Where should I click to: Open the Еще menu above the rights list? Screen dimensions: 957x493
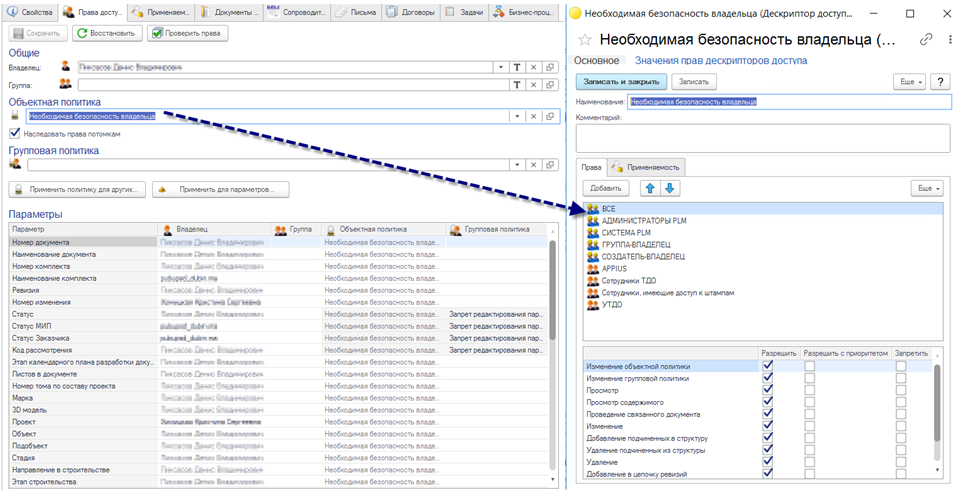click(x=926, y=189)
